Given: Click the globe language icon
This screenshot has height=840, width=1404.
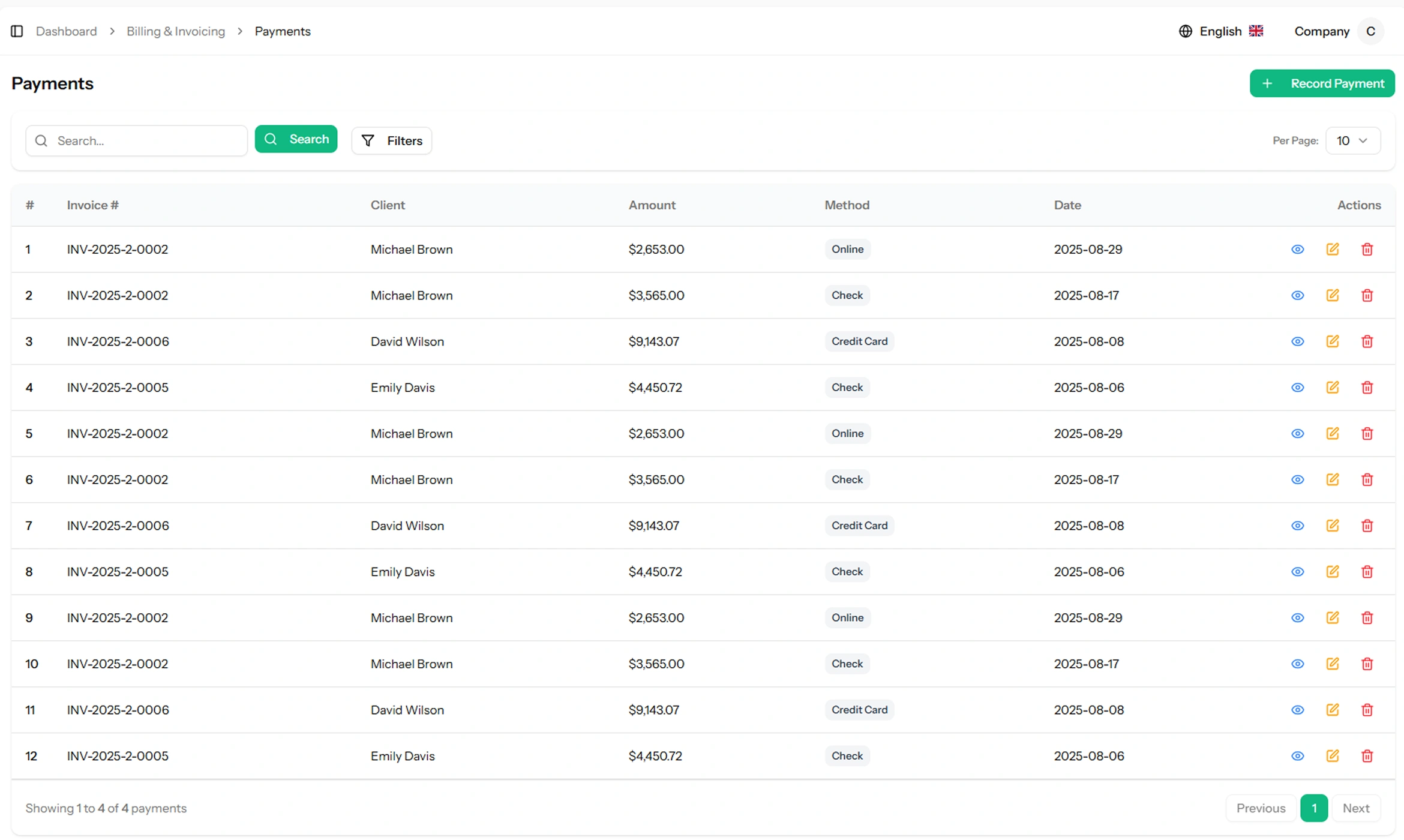Looking at the screenshot, I should [x=1185, y=31].
